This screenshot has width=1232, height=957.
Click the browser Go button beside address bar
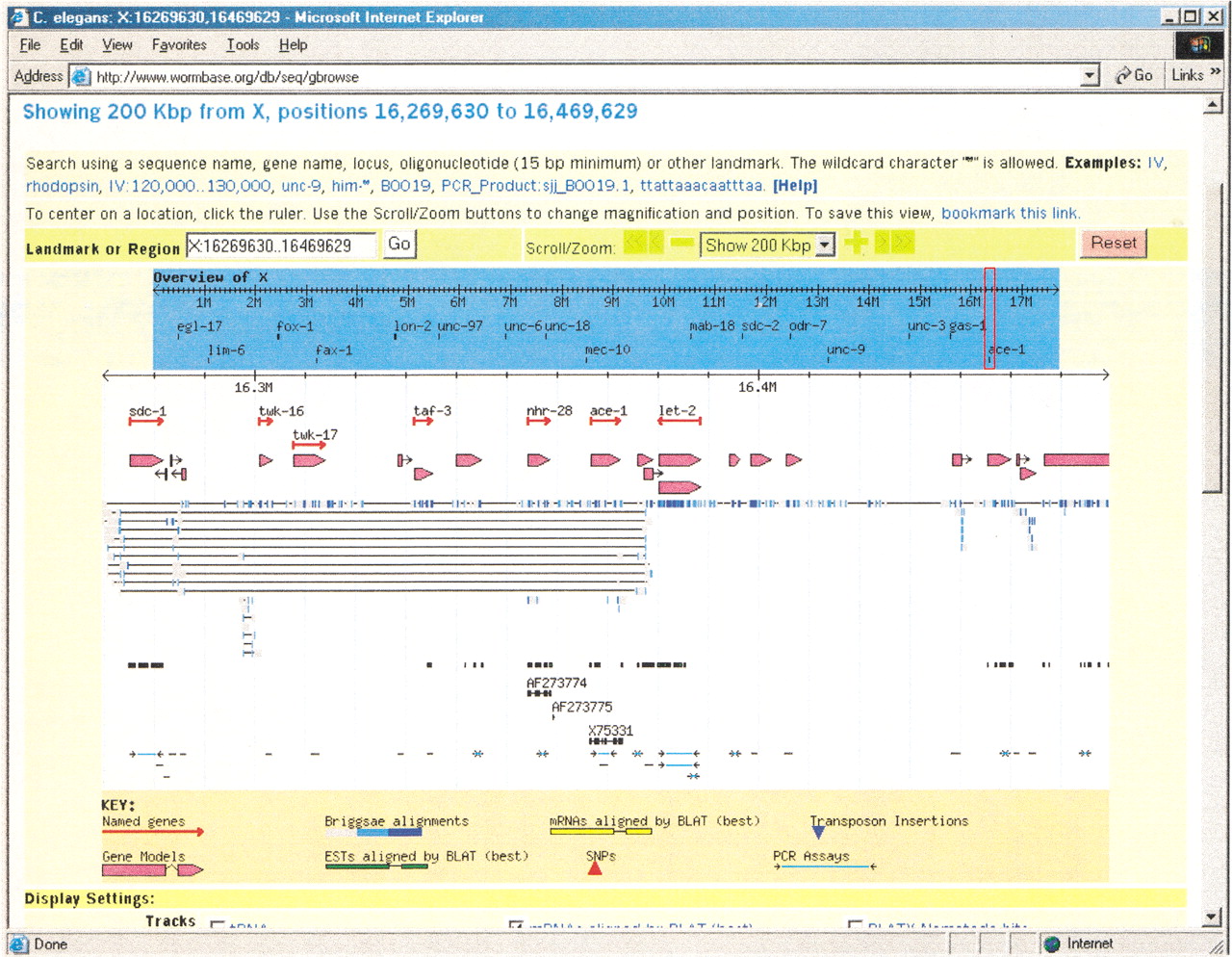(1133, 75)
